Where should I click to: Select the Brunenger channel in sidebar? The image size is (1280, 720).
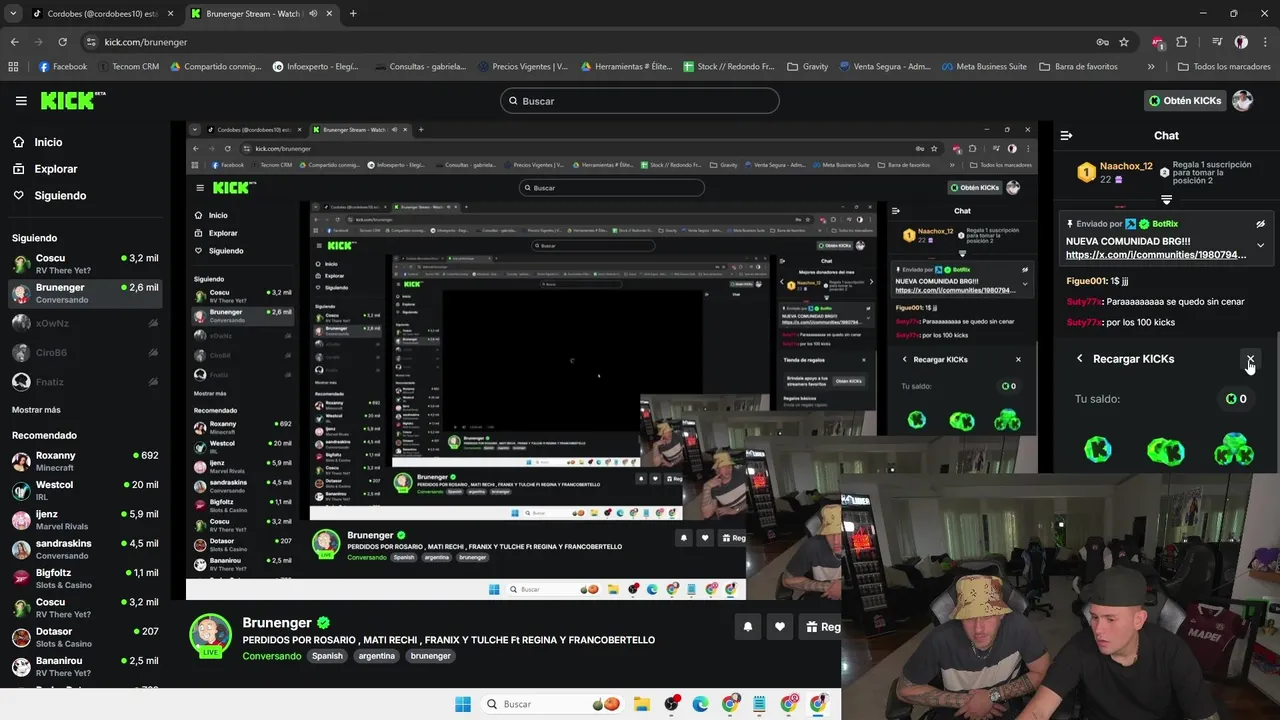click(x=84, y=293)
